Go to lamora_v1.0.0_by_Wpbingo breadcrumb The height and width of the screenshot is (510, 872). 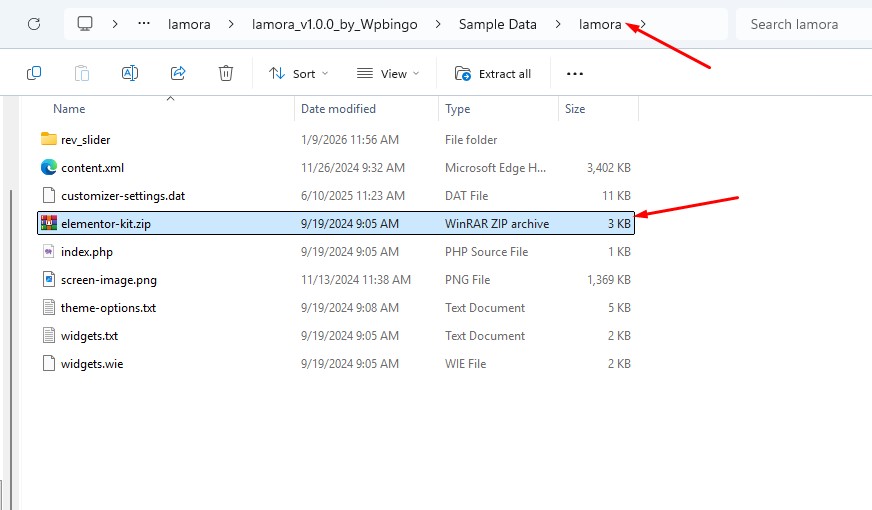click(334, 24)
